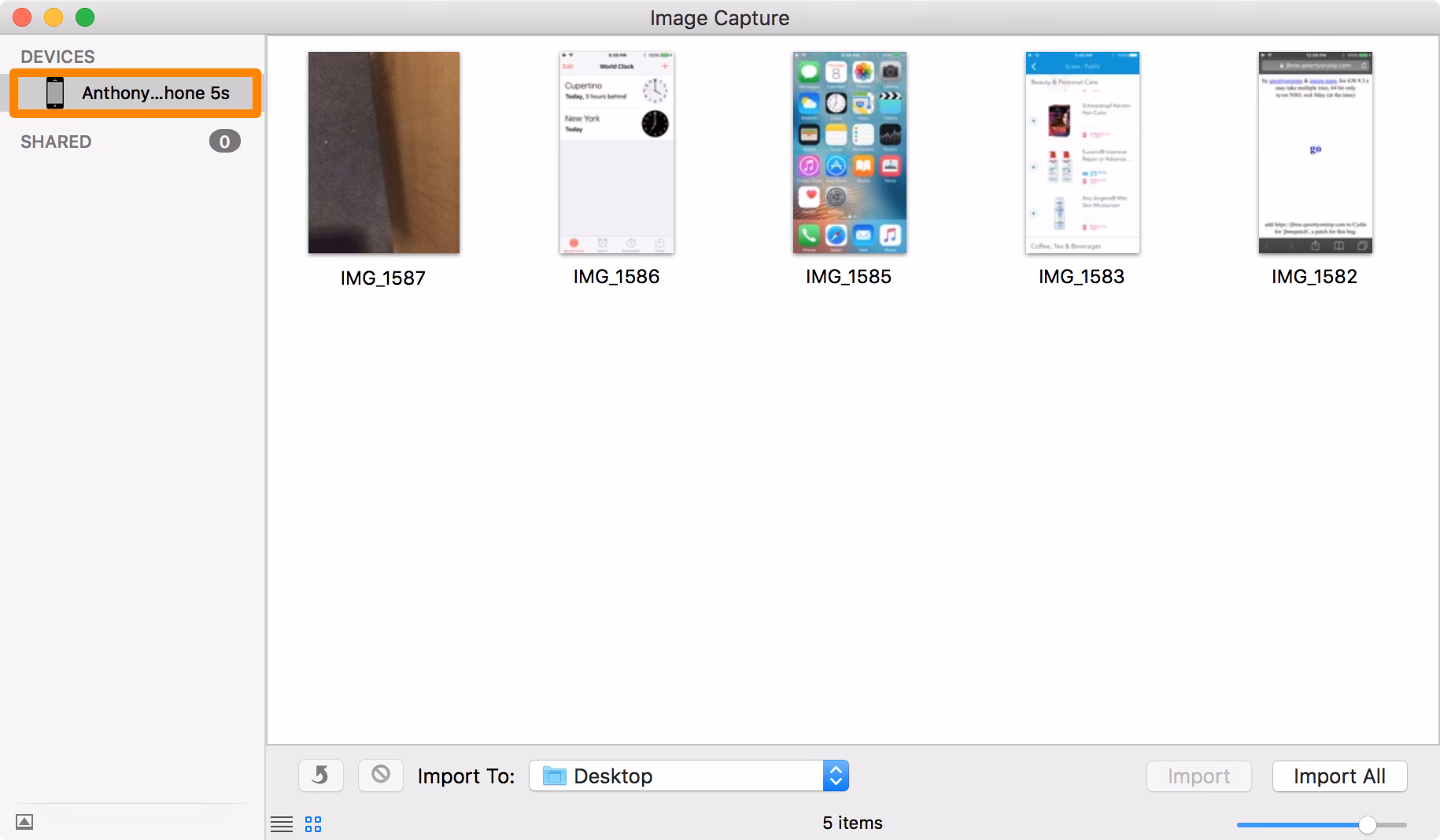Viewport: 1440px width, 840px height.
Task: Select the IMG_1585 home screen thumbnail
Action: click(849, 153)
